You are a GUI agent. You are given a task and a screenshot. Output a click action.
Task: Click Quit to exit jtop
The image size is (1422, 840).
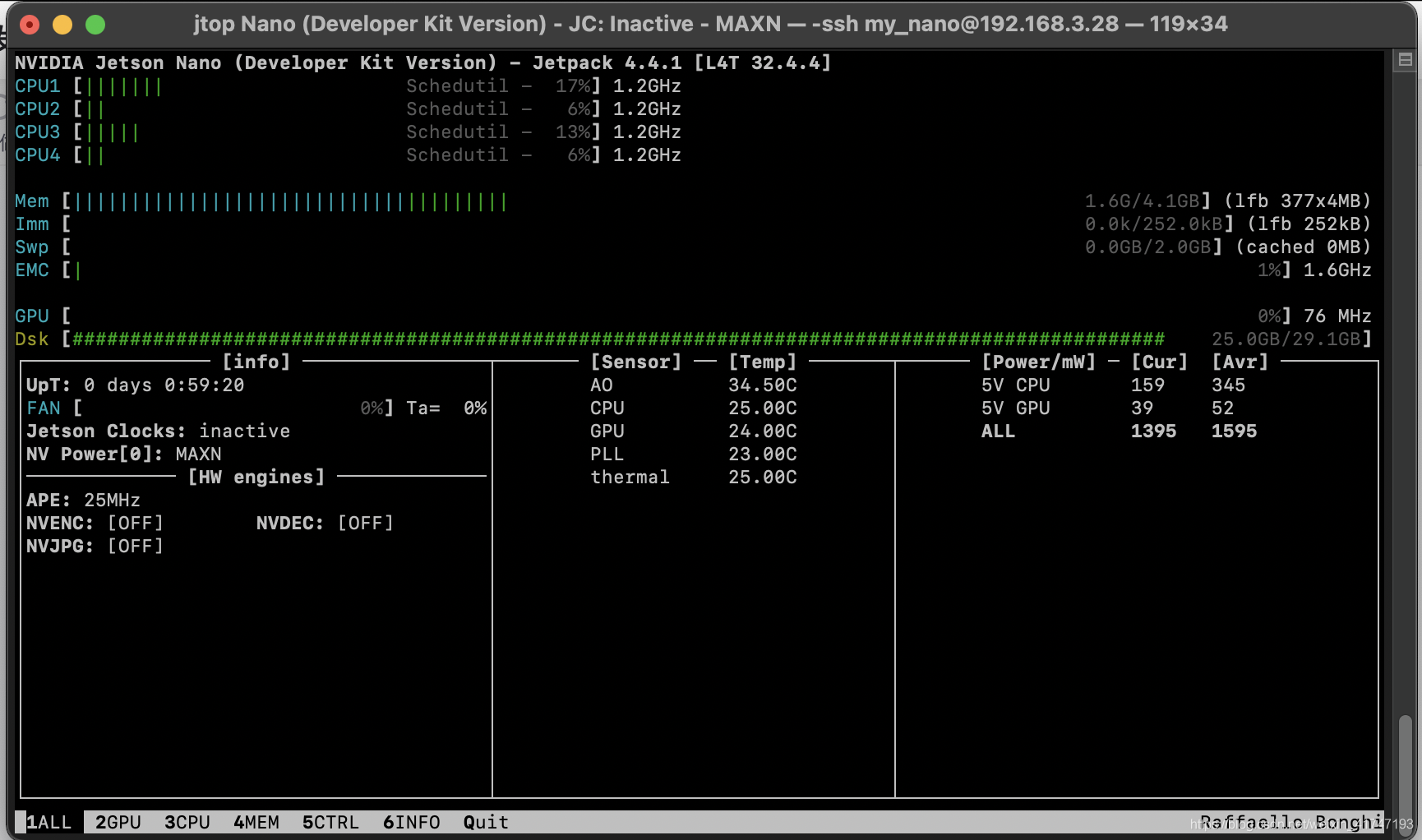484,821
